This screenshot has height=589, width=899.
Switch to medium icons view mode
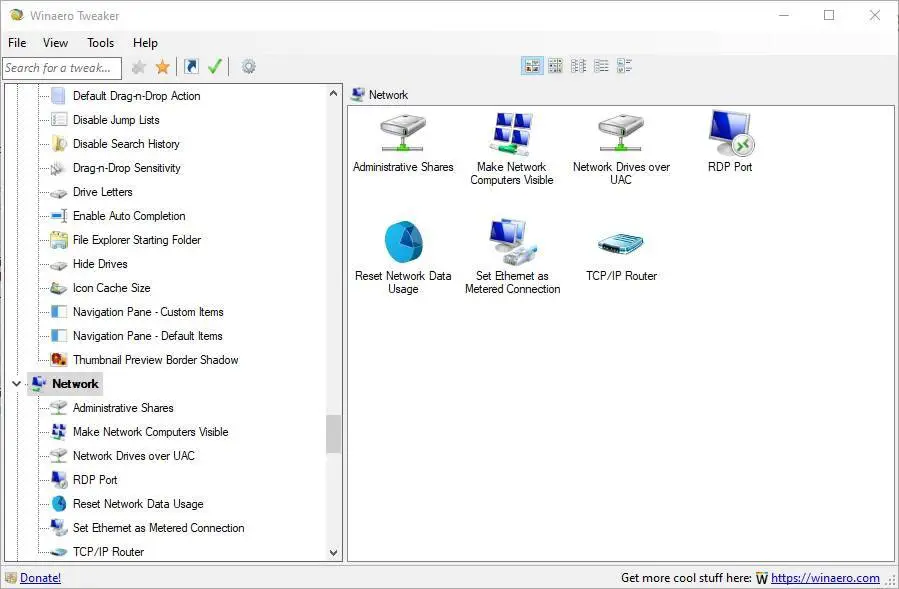(x=555, y=66)
